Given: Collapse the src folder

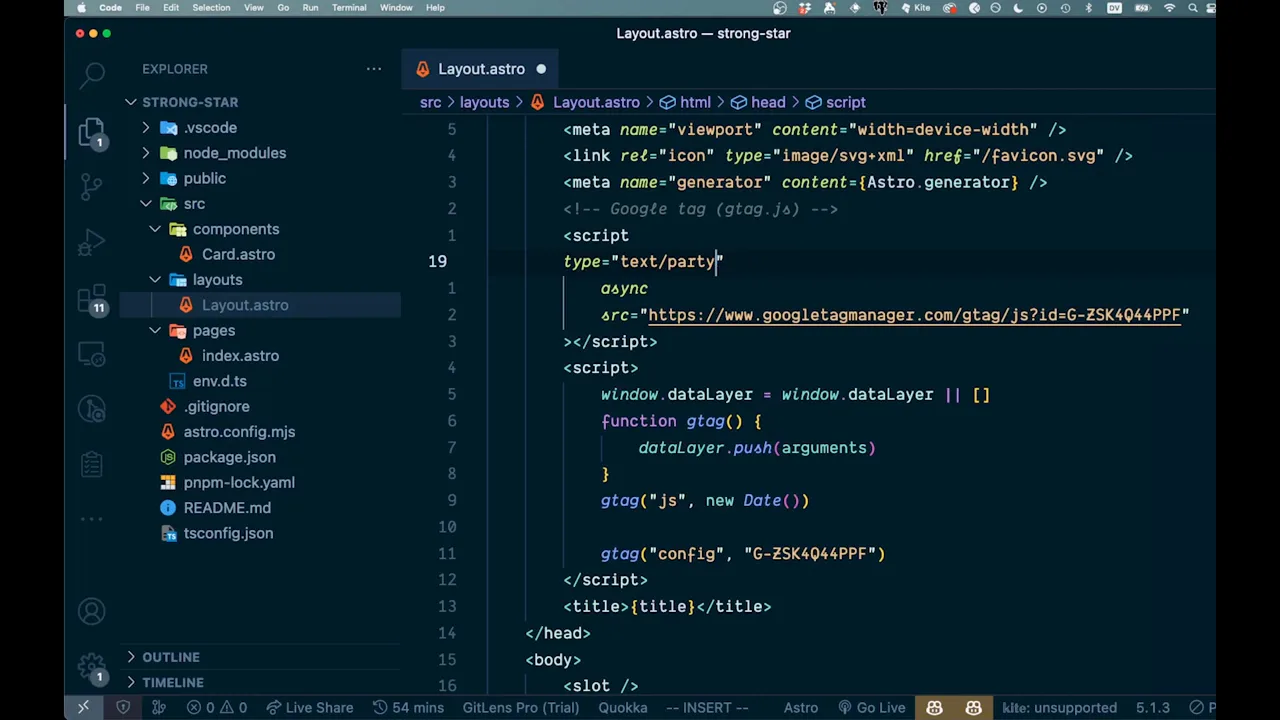Looking at the screenshot, I should coord(194,204).
